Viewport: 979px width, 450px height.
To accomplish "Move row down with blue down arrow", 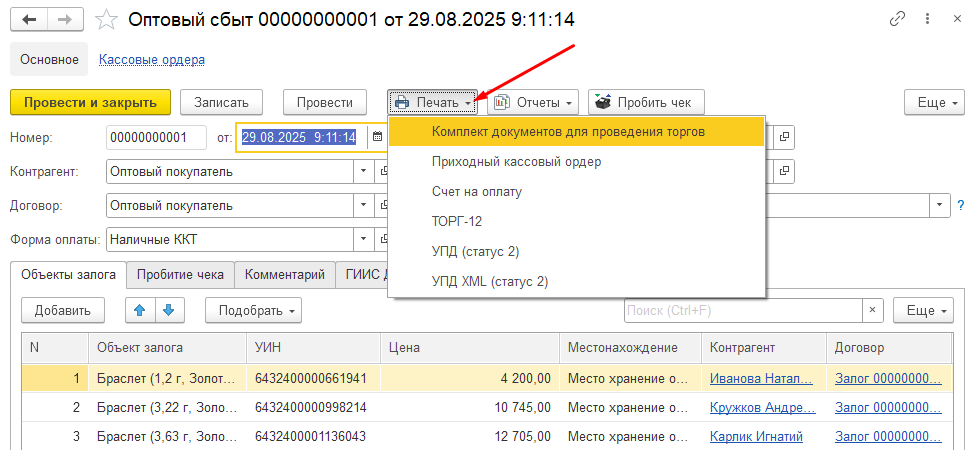I will [168, 310].
